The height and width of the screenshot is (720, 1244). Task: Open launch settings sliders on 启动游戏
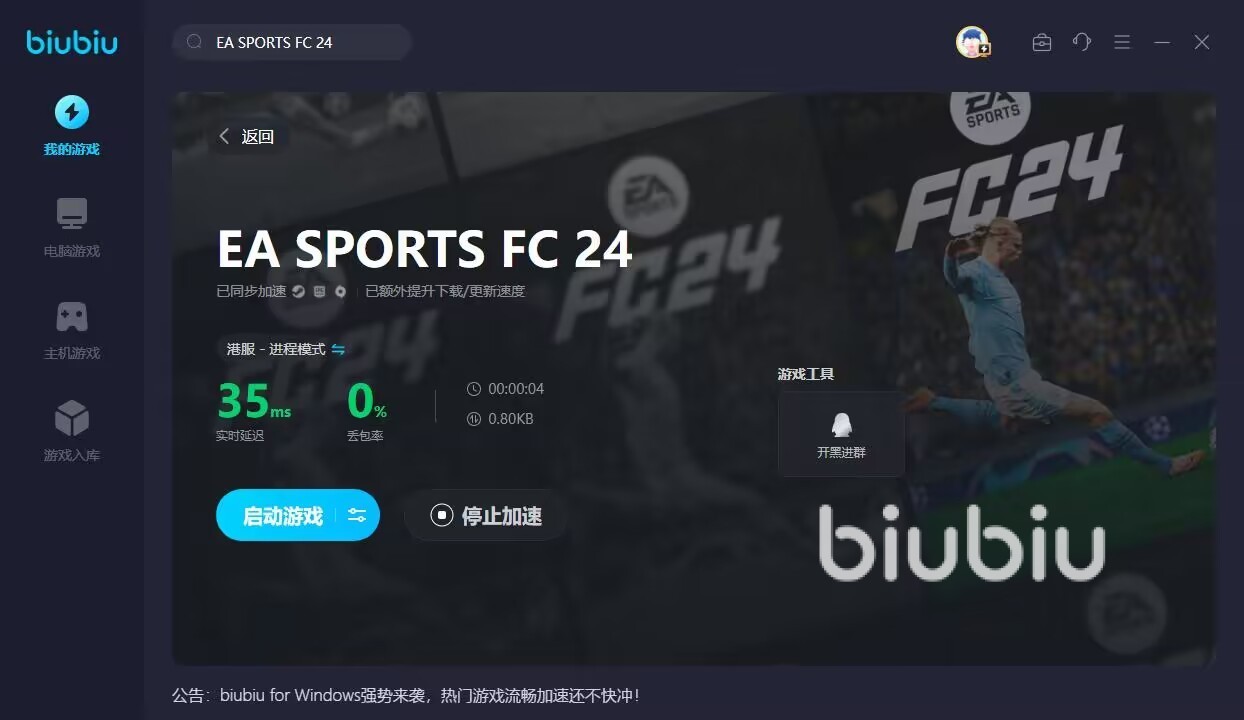click(357, 515)
